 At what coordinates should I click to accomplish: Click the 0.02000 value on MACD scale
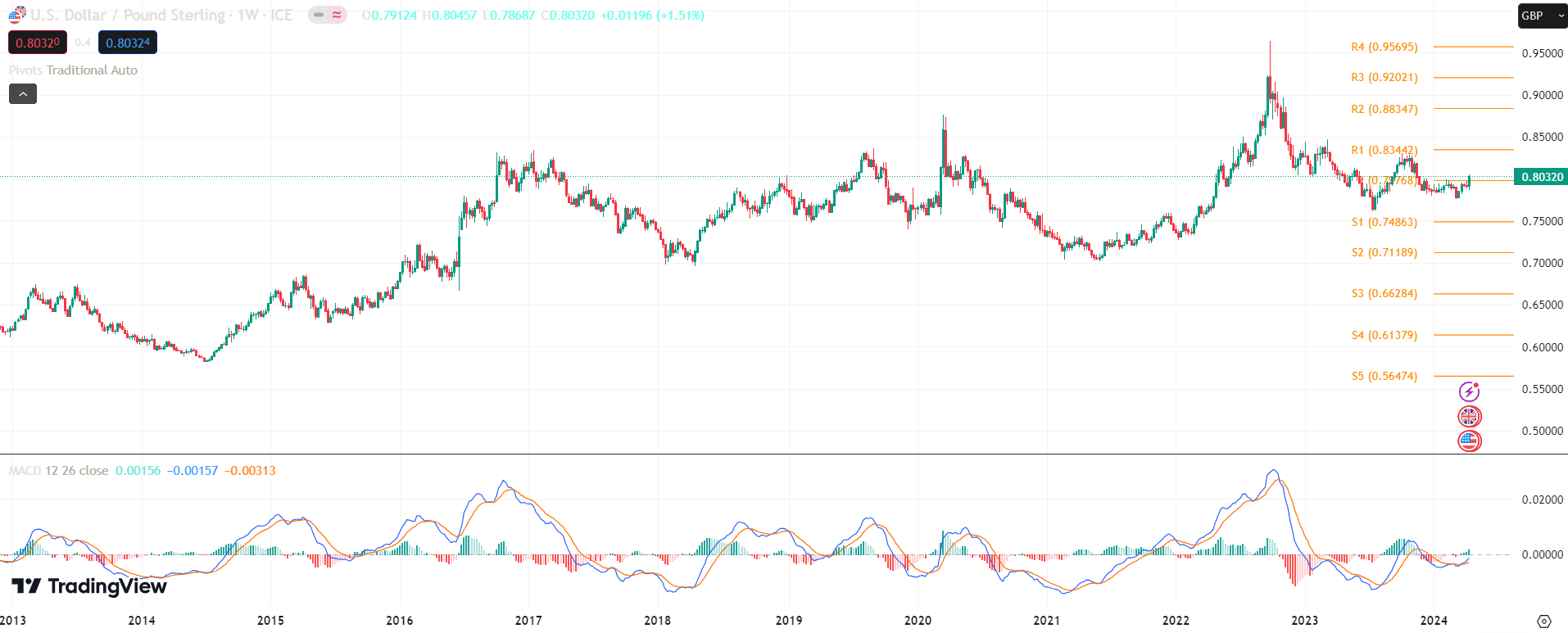tap(1542, 500)
